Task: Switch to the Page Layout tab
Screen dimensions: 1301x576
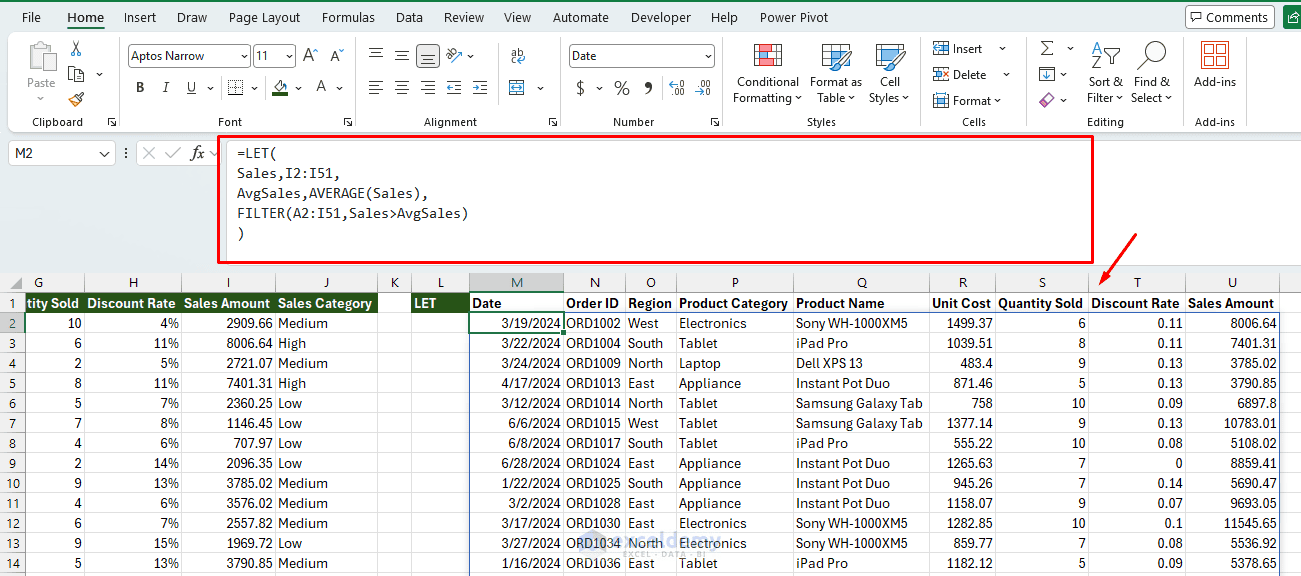Action: click(264, 17)
